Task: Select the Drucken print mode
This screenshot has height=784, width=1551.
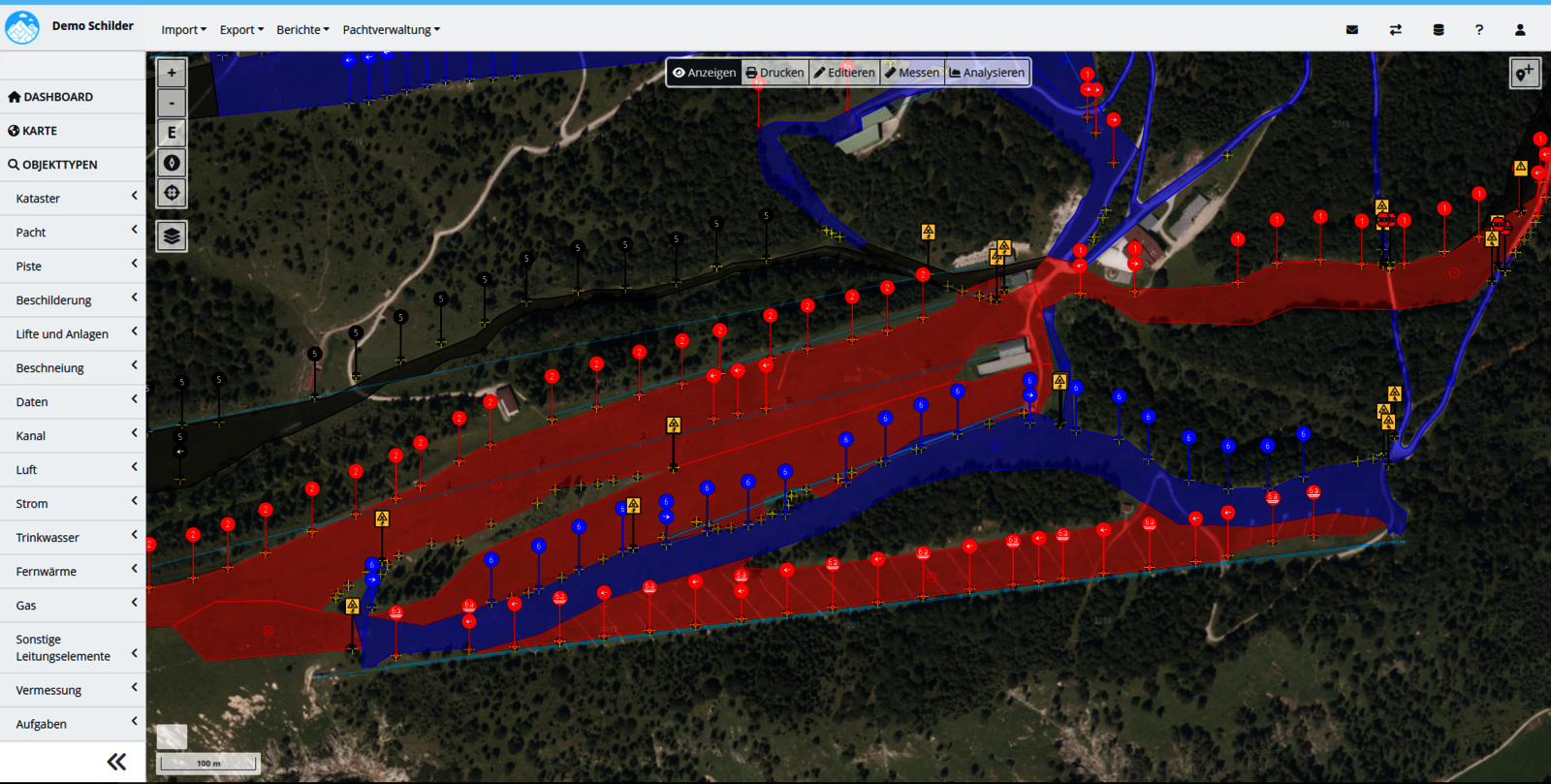Action: coord(775,73)
